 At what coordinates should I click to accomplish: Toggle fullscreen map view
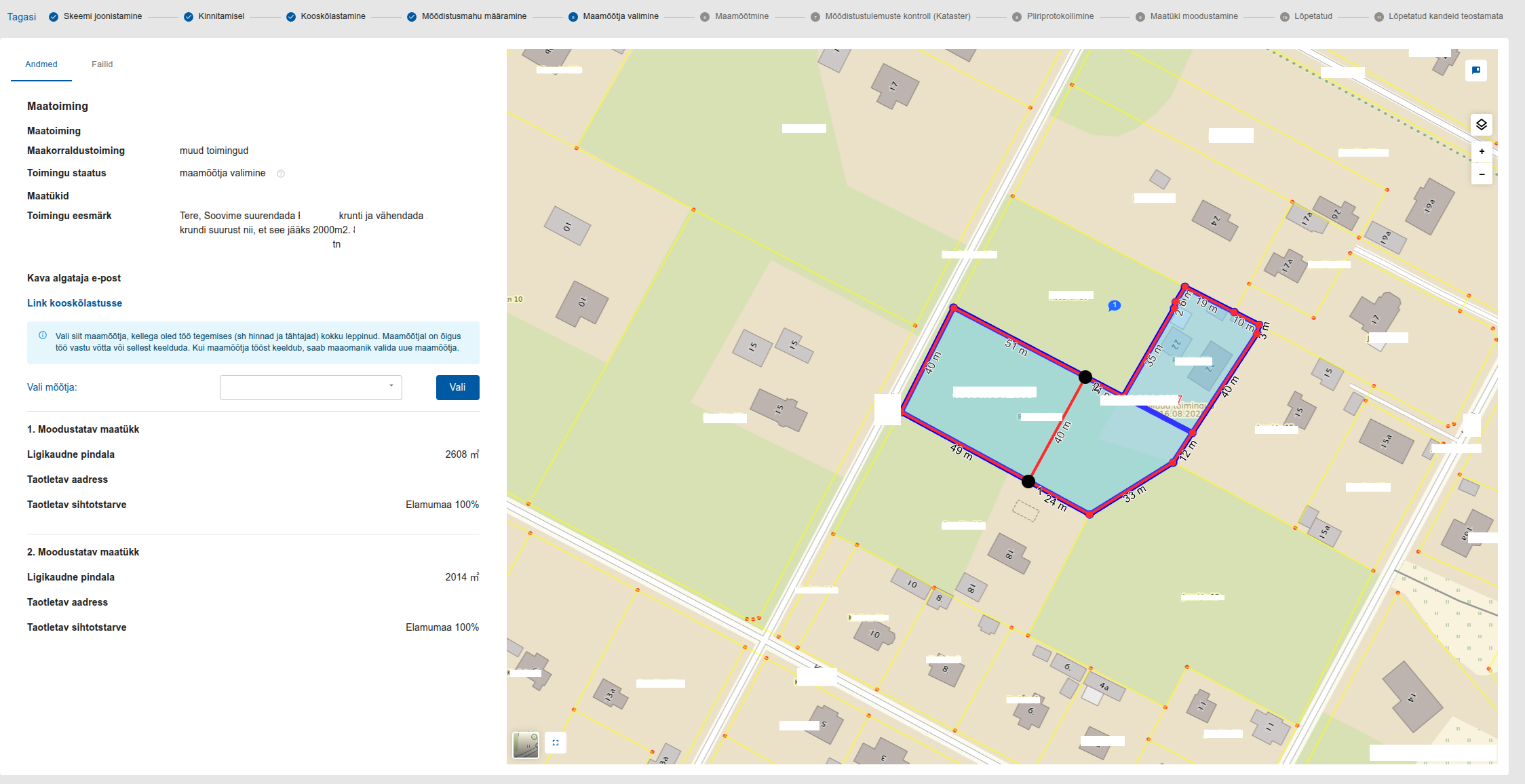point(556,743)
